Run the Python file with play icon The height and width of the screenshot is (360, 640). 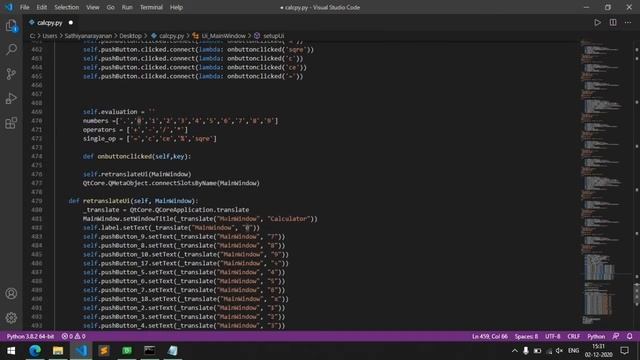(597, 22)
